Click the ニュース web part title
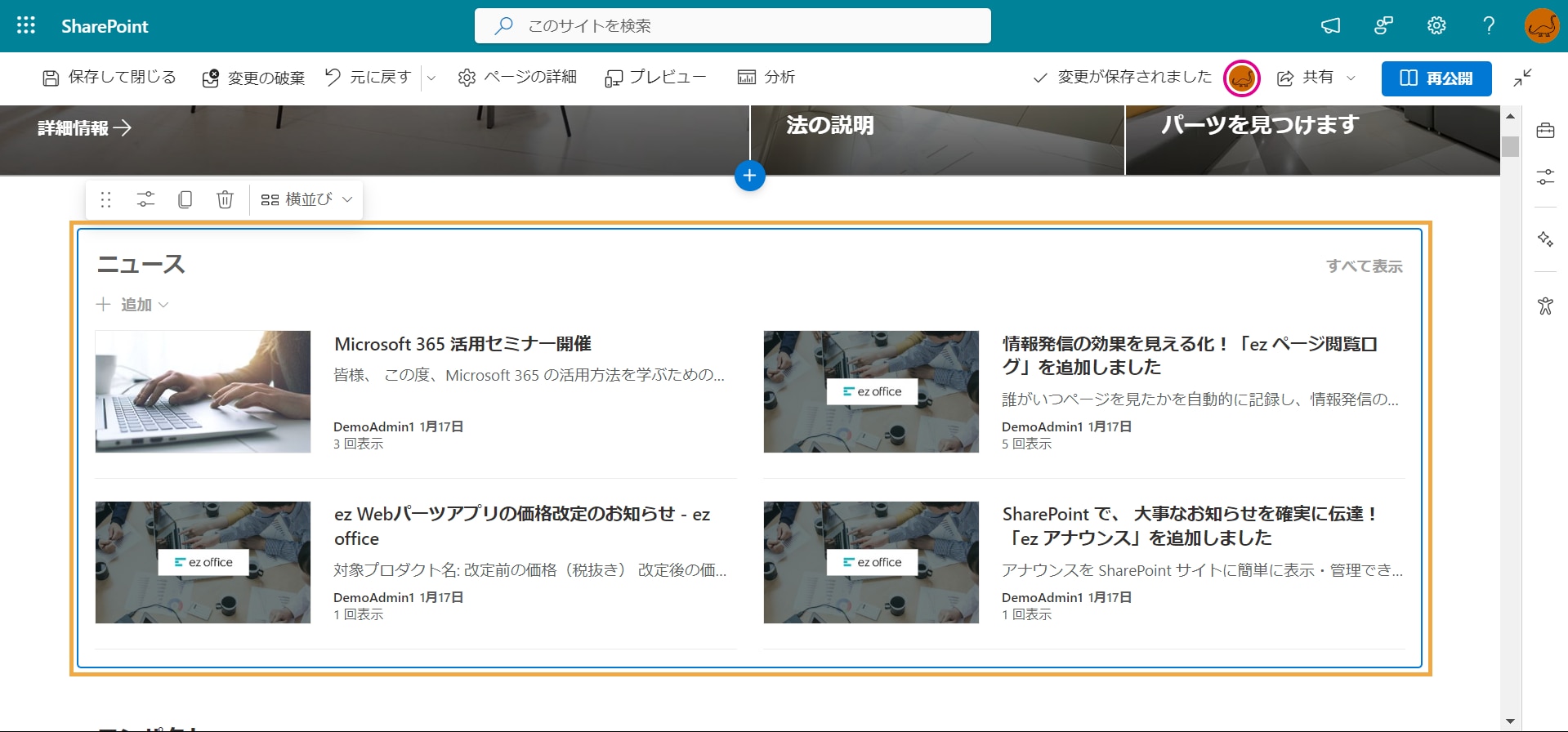 (141, 265)
